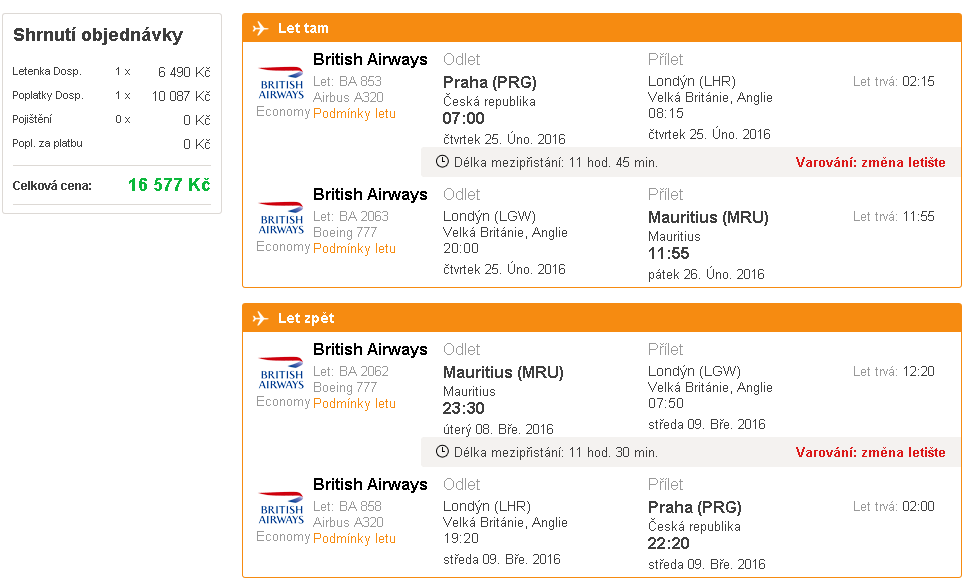This screenshot has height=583, width=974.
Task: Open Podmínky letu for flight BA 858
Action: pyautogui.click(x=354, y=538)
